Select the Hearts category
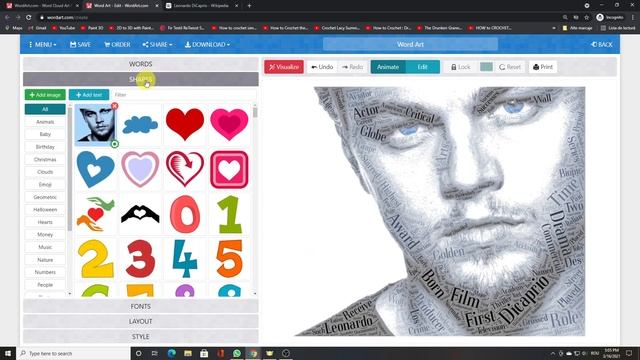This screenshot has width=640, height=360. [45, 222]
